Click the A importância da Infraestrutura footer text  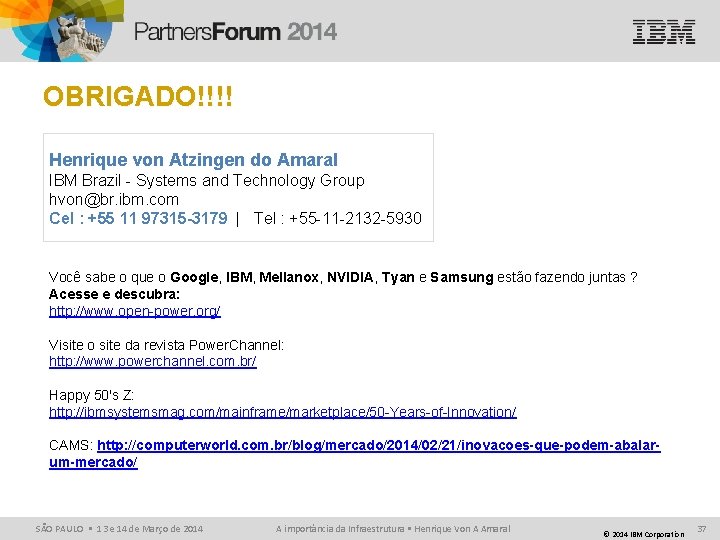(393, 529)
